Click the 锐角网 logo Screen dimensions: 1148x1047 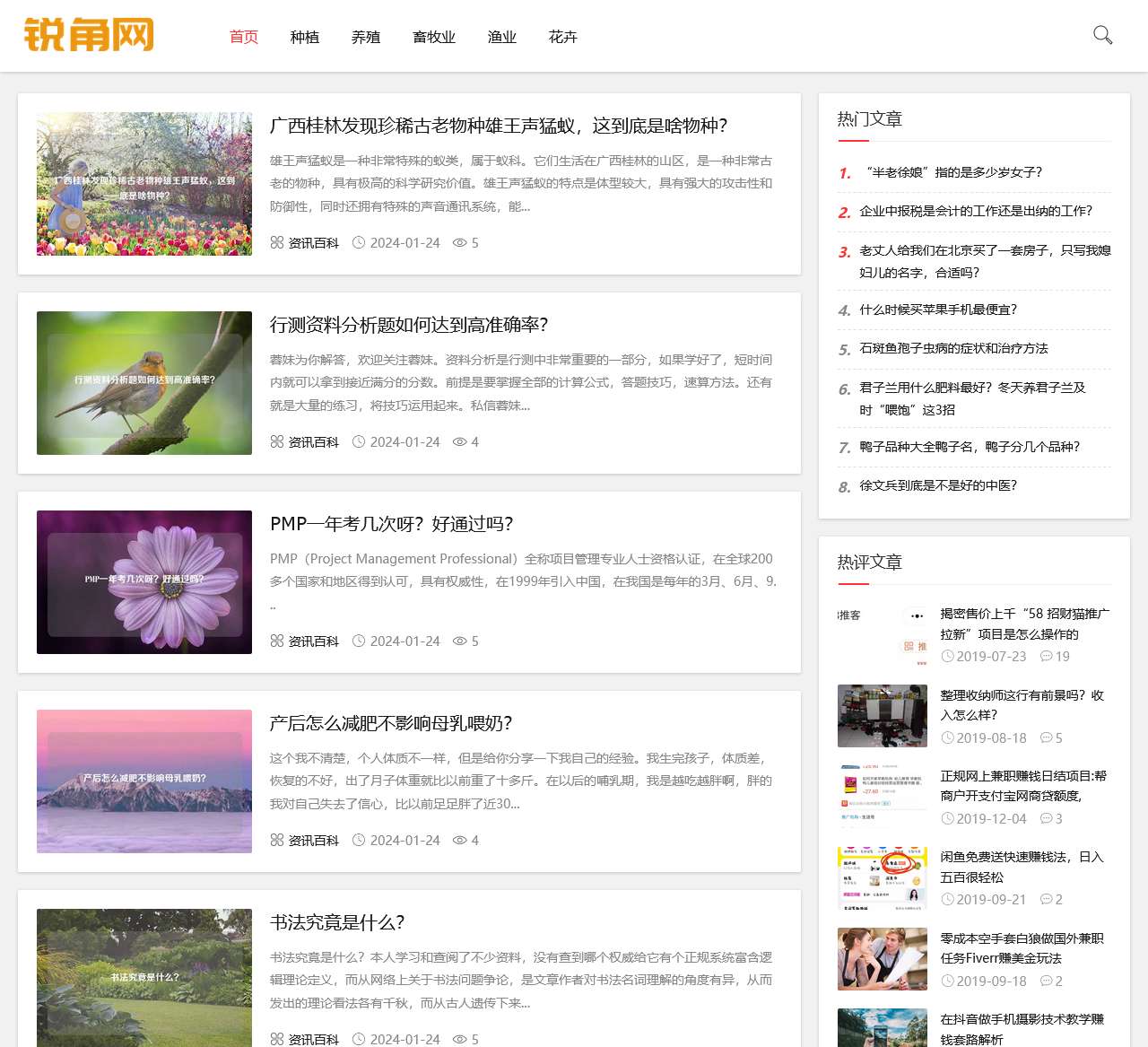[89, 36]
